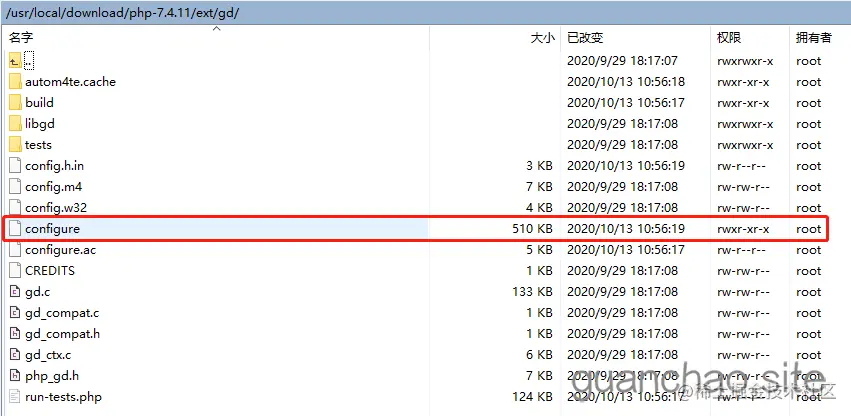
Task: Select the config.w32 file name
Action: [x=56, y=207]
